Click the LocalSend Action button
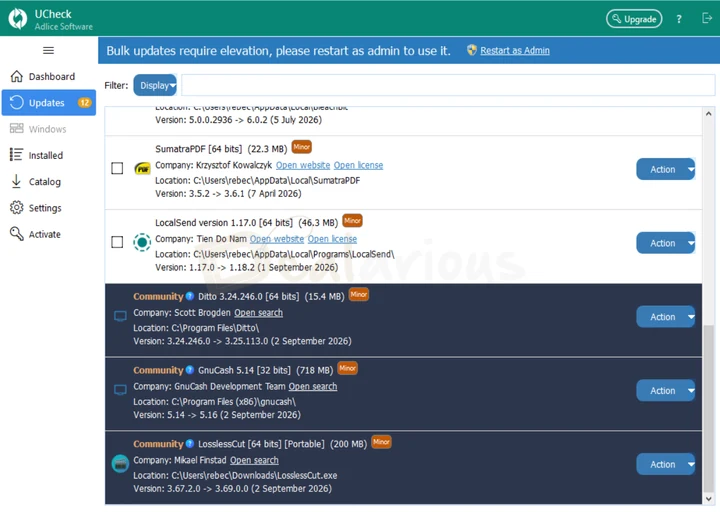Viewport: 720px width, 512px height. click(662, 243)
